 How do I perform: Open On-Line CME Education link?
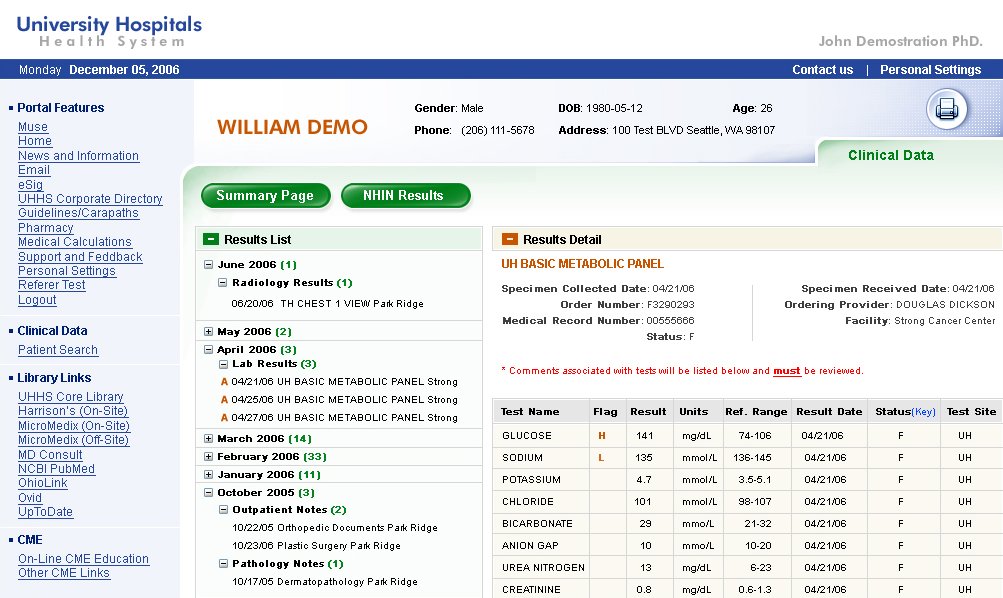coord(83,558)
